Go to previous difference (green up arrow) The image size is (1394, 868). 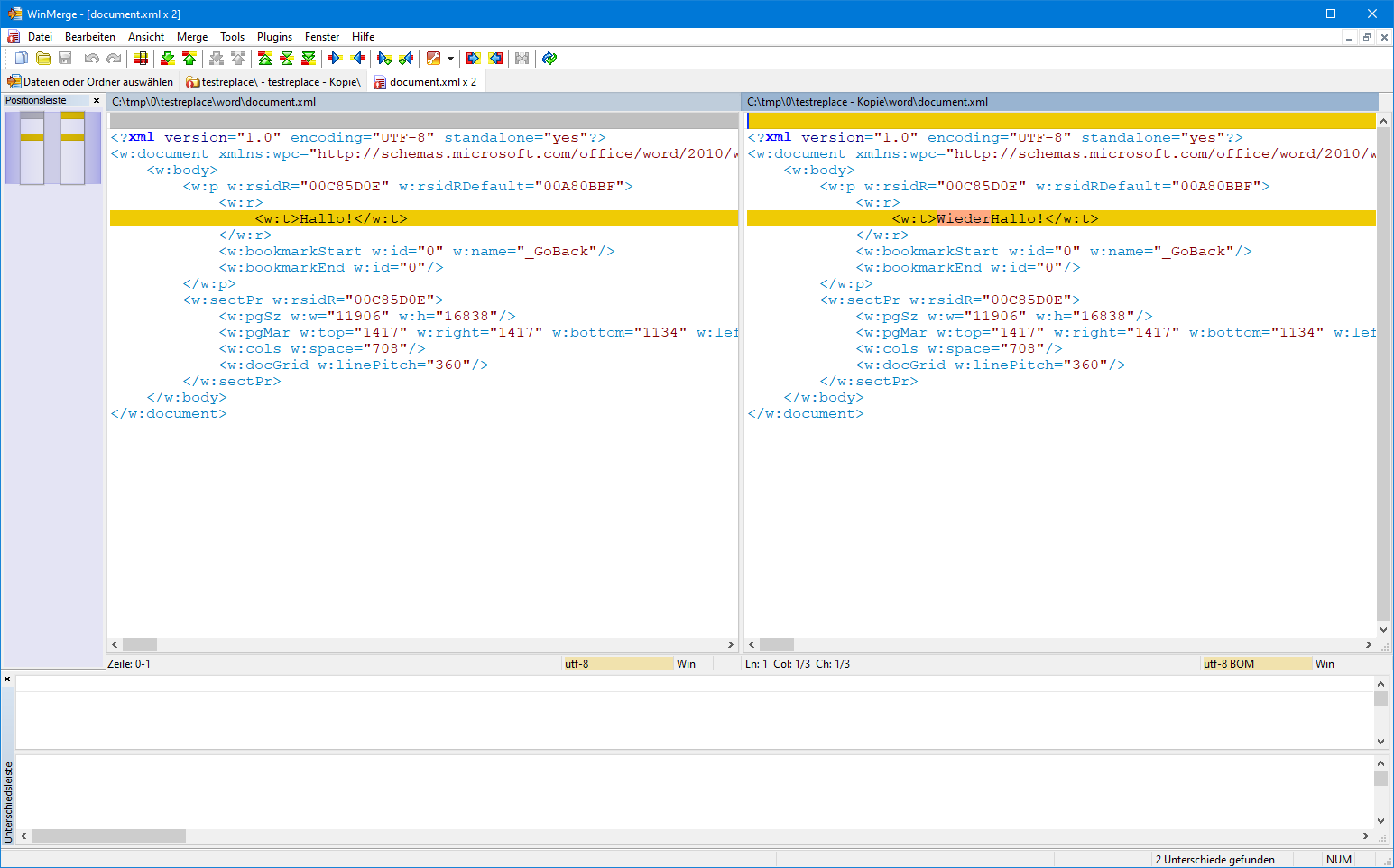click(189, 59)
